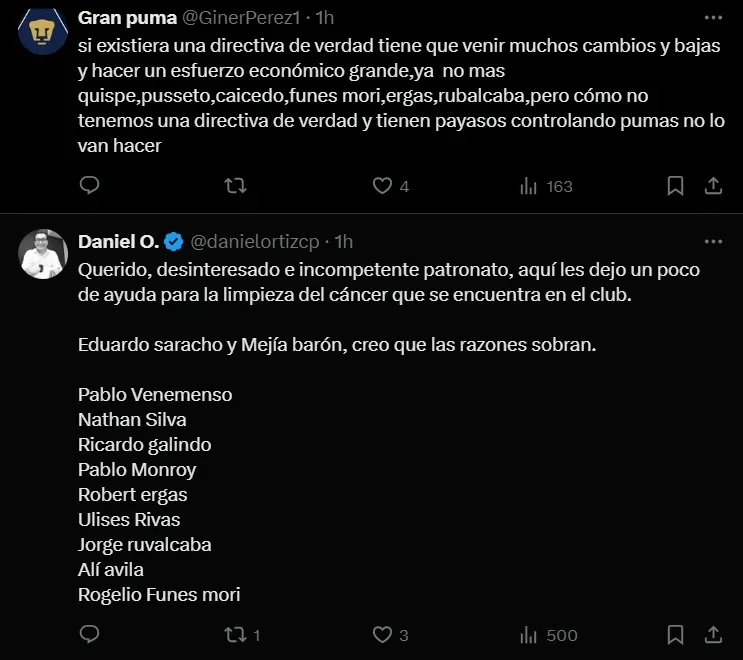The height and width of the screenshot is (660, 743).
Task: Open more options for Daniel O.'s tweet
Action: 713,242
